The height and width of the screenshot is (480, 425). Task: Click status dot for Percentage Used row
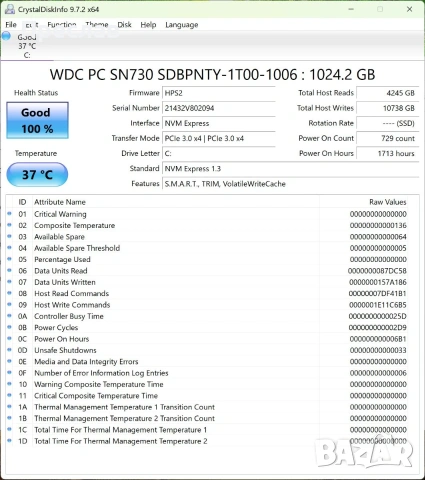[x=9, y=259]
